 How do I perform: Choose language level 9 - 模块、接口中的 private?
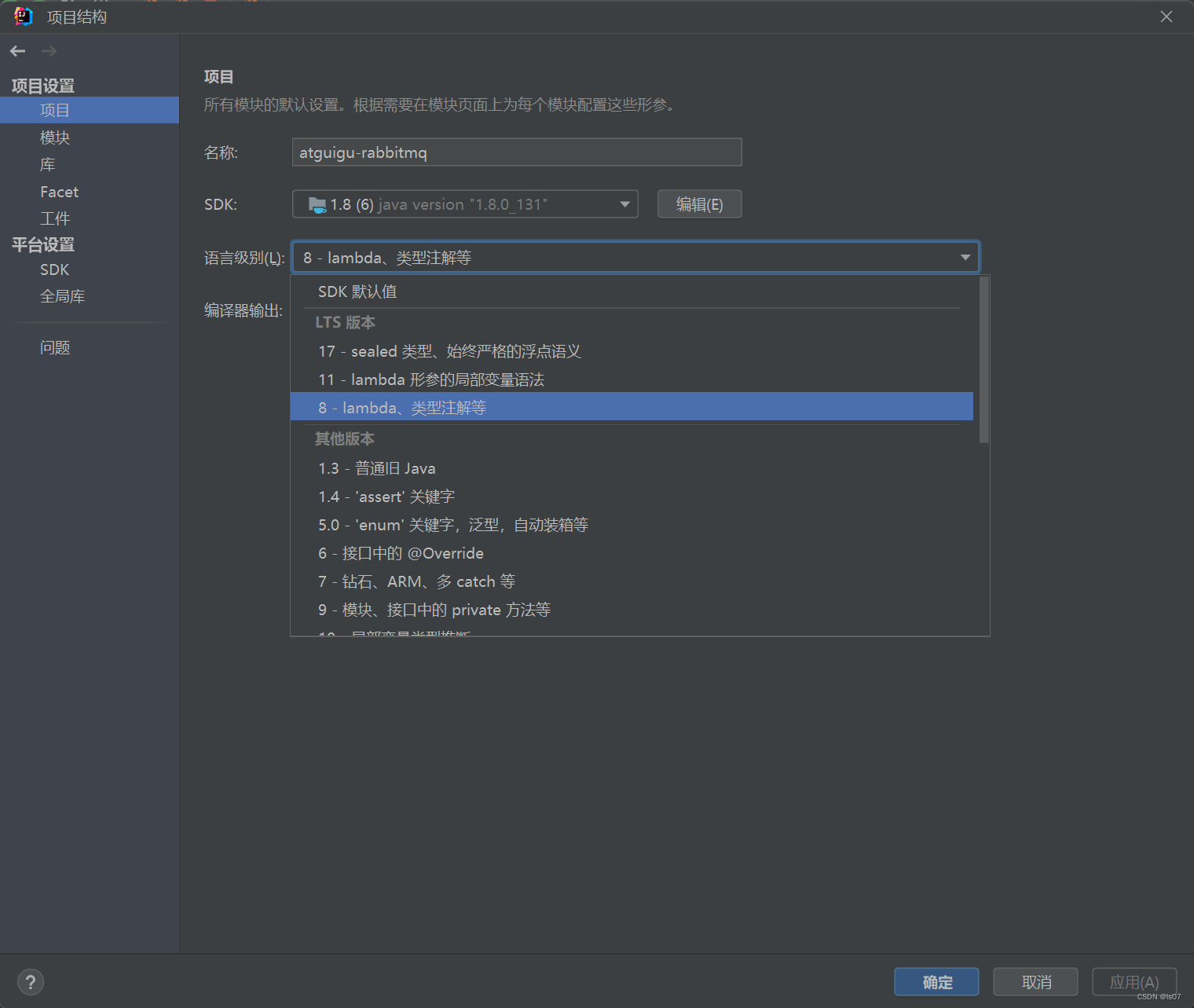(632, 610)
